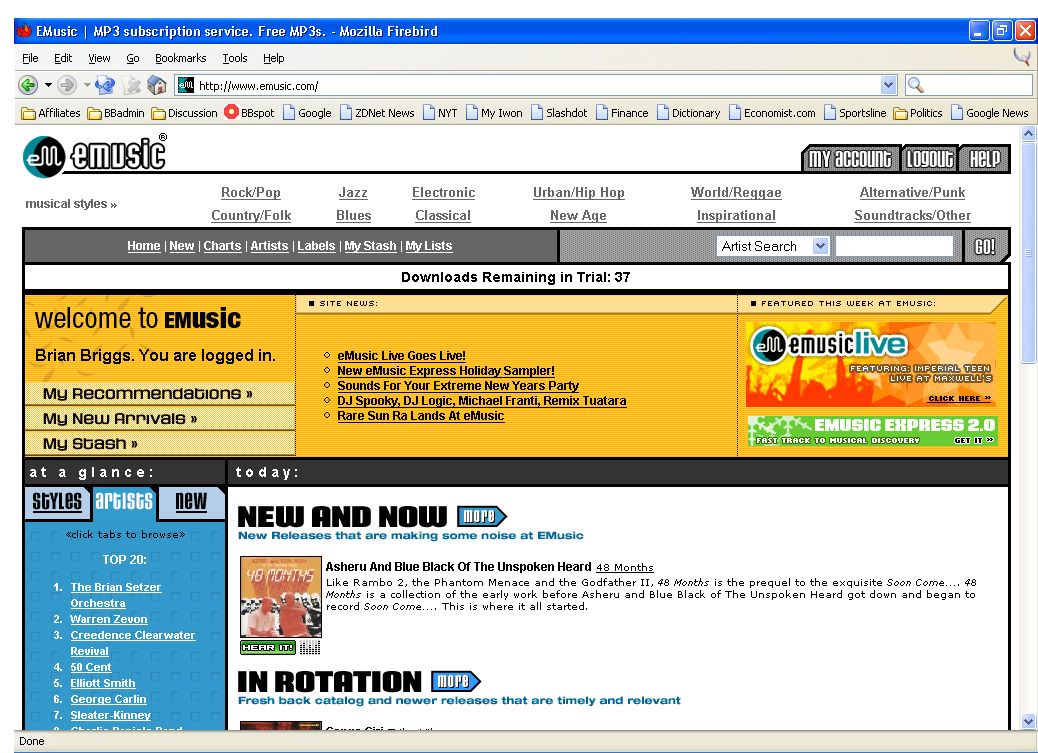Go to the browser Home icon
Viewport: 1038px width, 753px height.
[157, 85]
